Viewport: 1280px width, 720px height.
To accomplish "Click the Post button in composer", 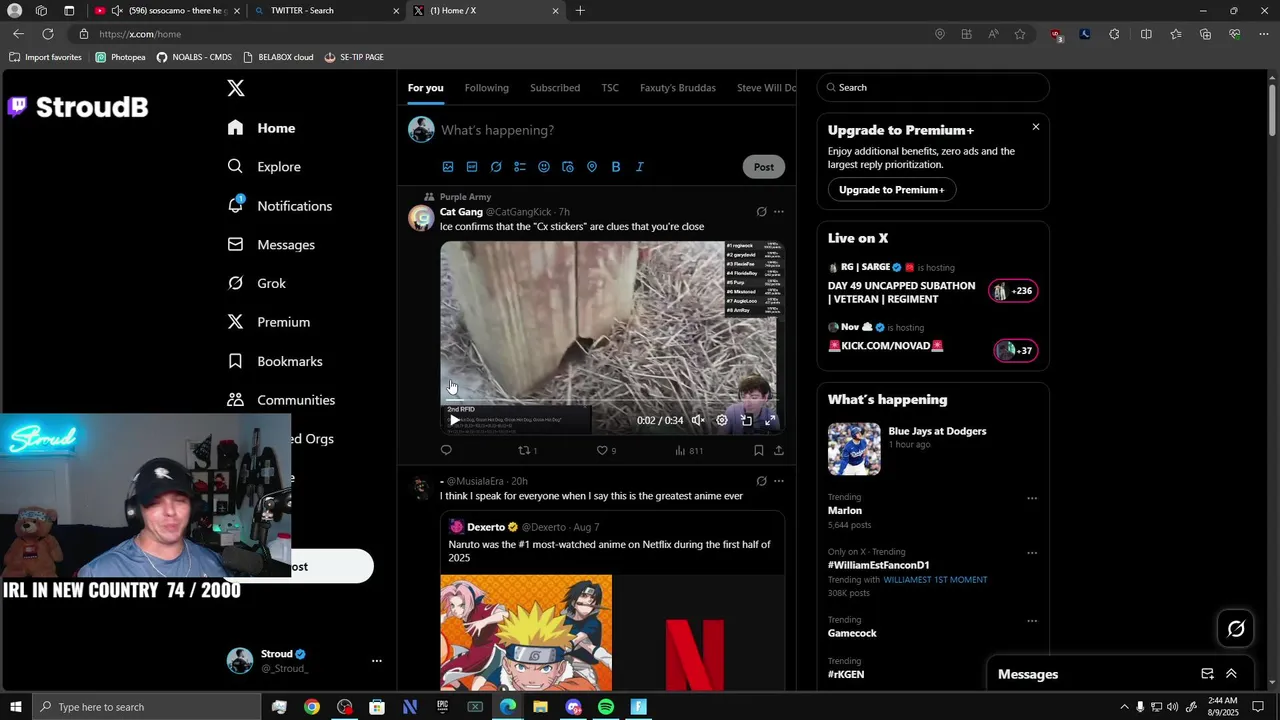I will [764, 167].
